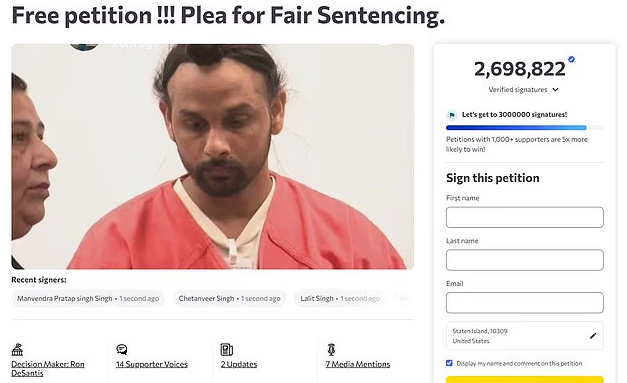Click the First name input field

point(525,217)
